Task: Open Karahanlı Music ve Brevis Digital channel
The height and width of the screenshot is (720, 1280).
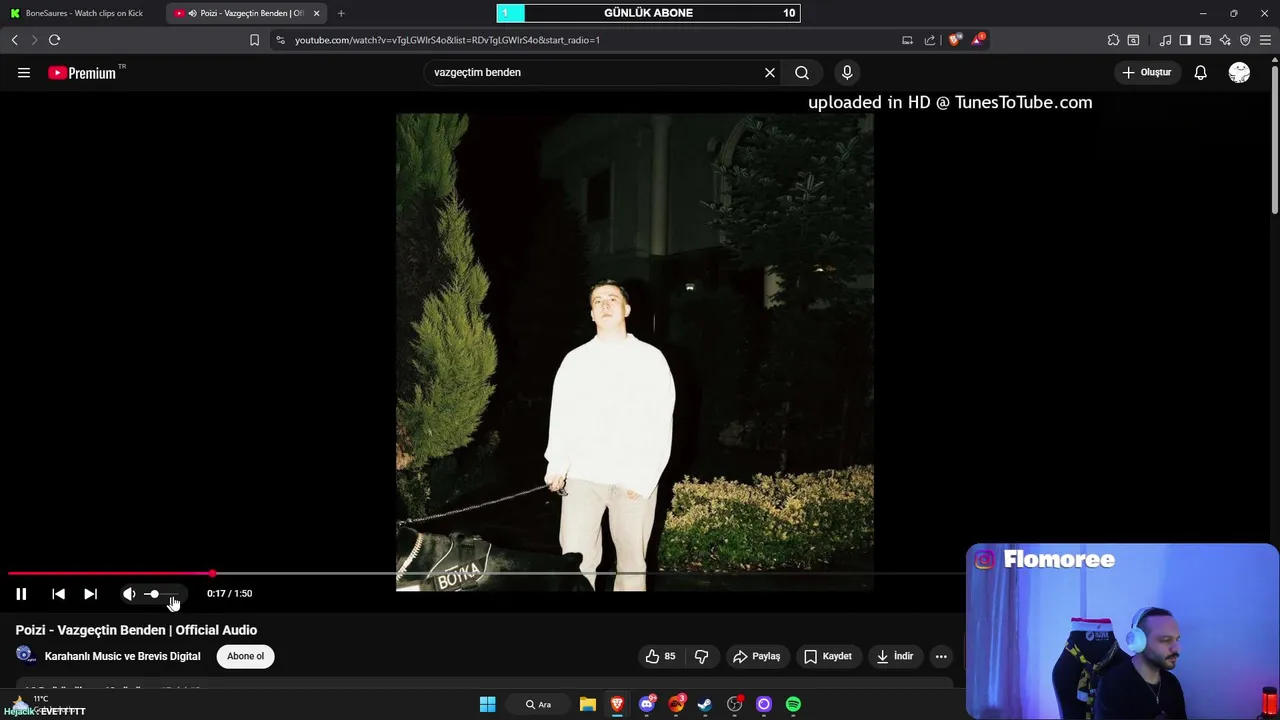Action: point(122,656)
